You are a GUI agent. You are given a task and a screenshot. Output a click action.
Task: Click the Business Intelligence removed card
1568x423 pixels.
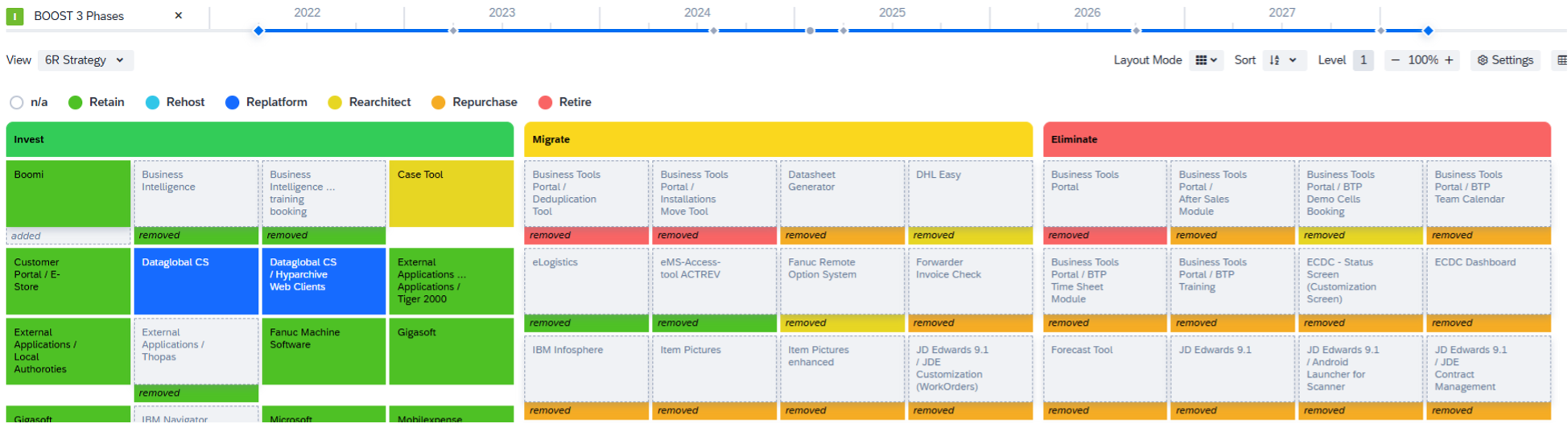click(196, 194)
